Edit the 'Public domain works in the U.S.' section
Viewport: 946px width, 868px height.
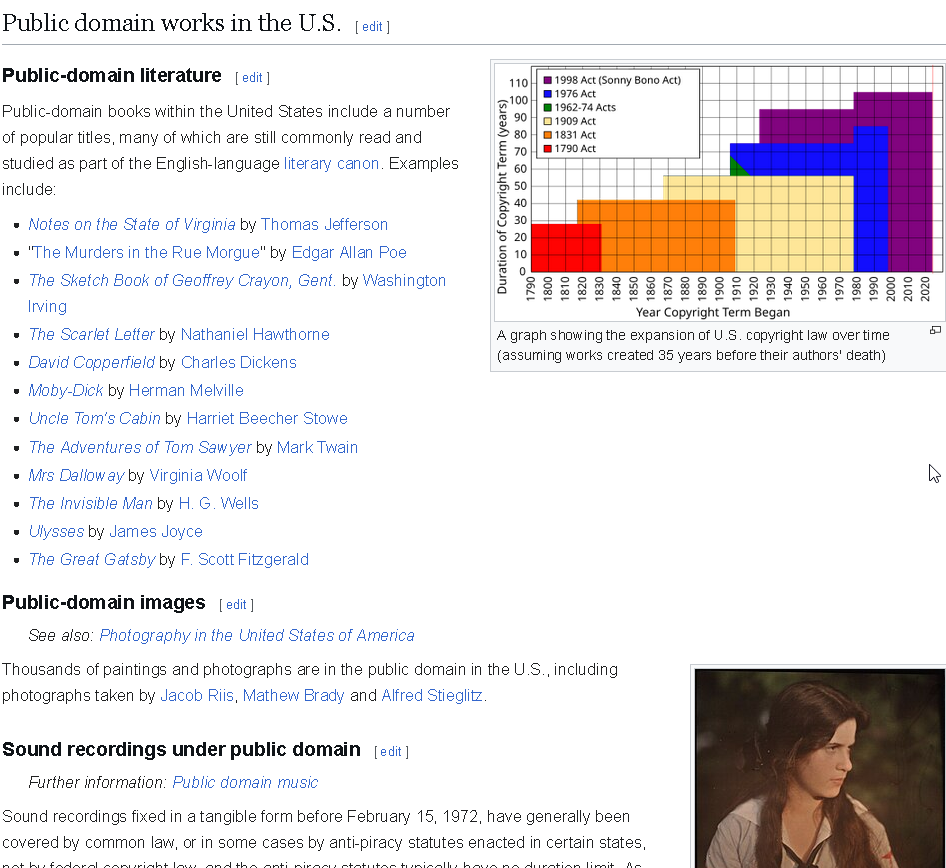(372, 27)
